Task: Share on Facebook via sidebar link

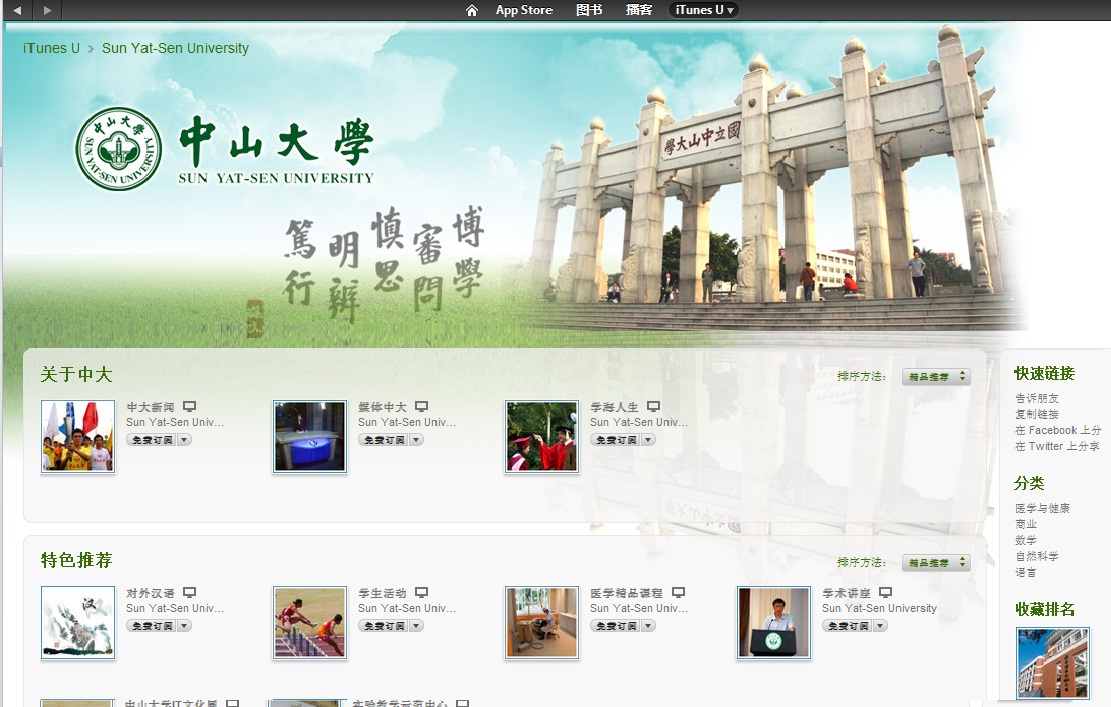Action: click(1058, 430)
